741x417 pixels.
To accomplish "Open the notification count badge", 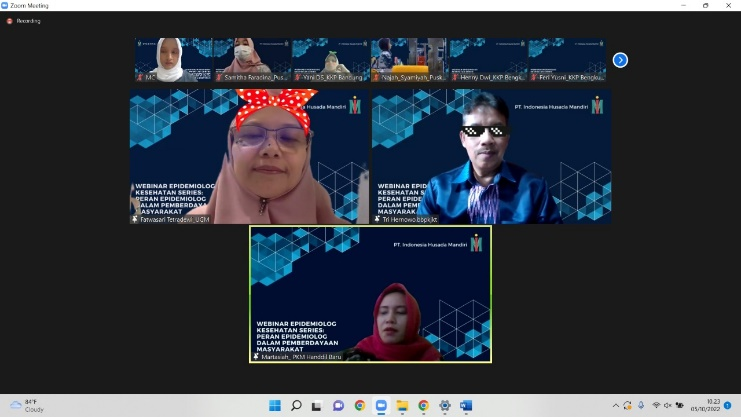I will point(728,405).
